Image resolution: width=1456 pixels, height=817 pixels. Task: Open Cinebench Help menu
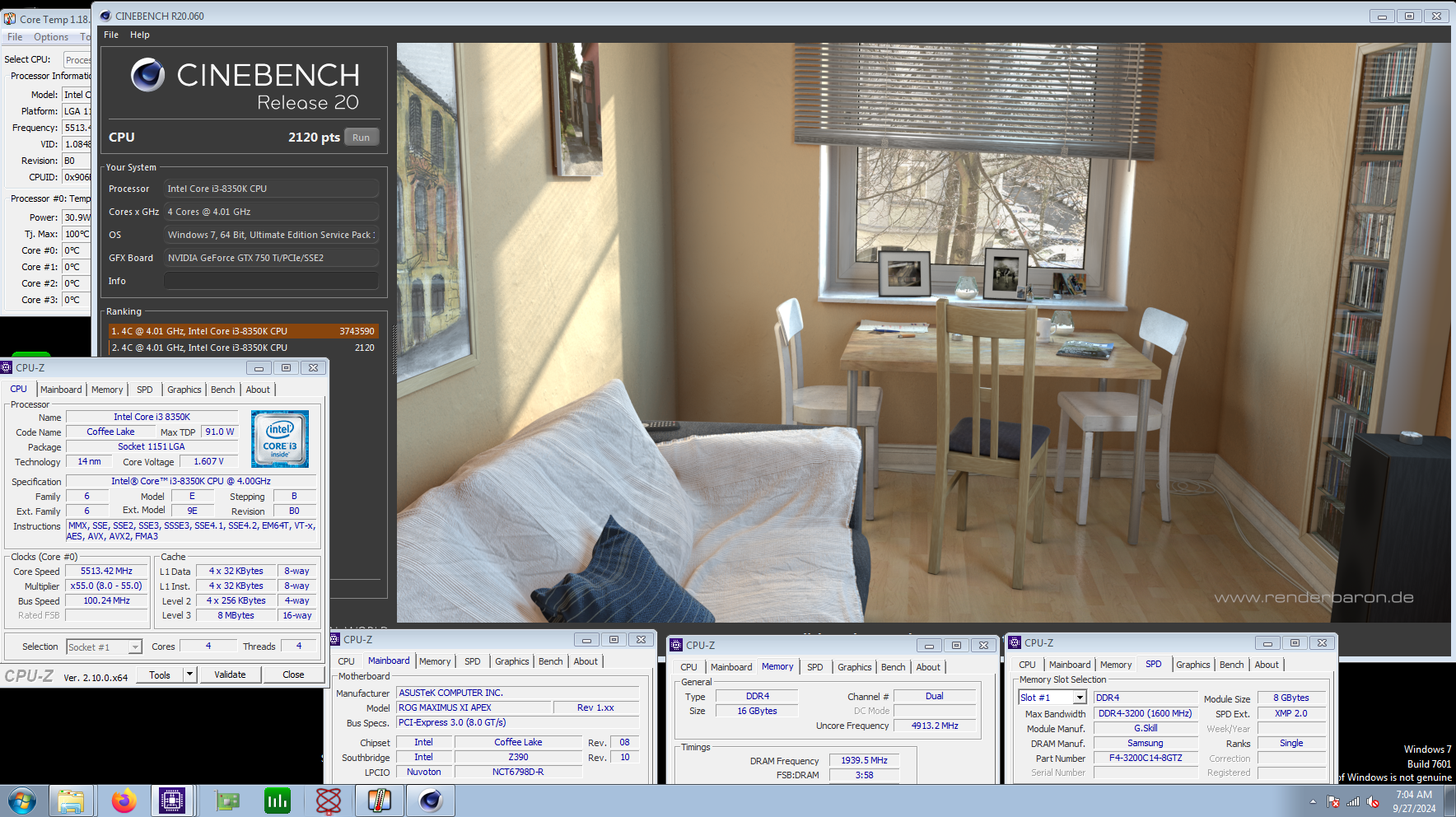140,35
